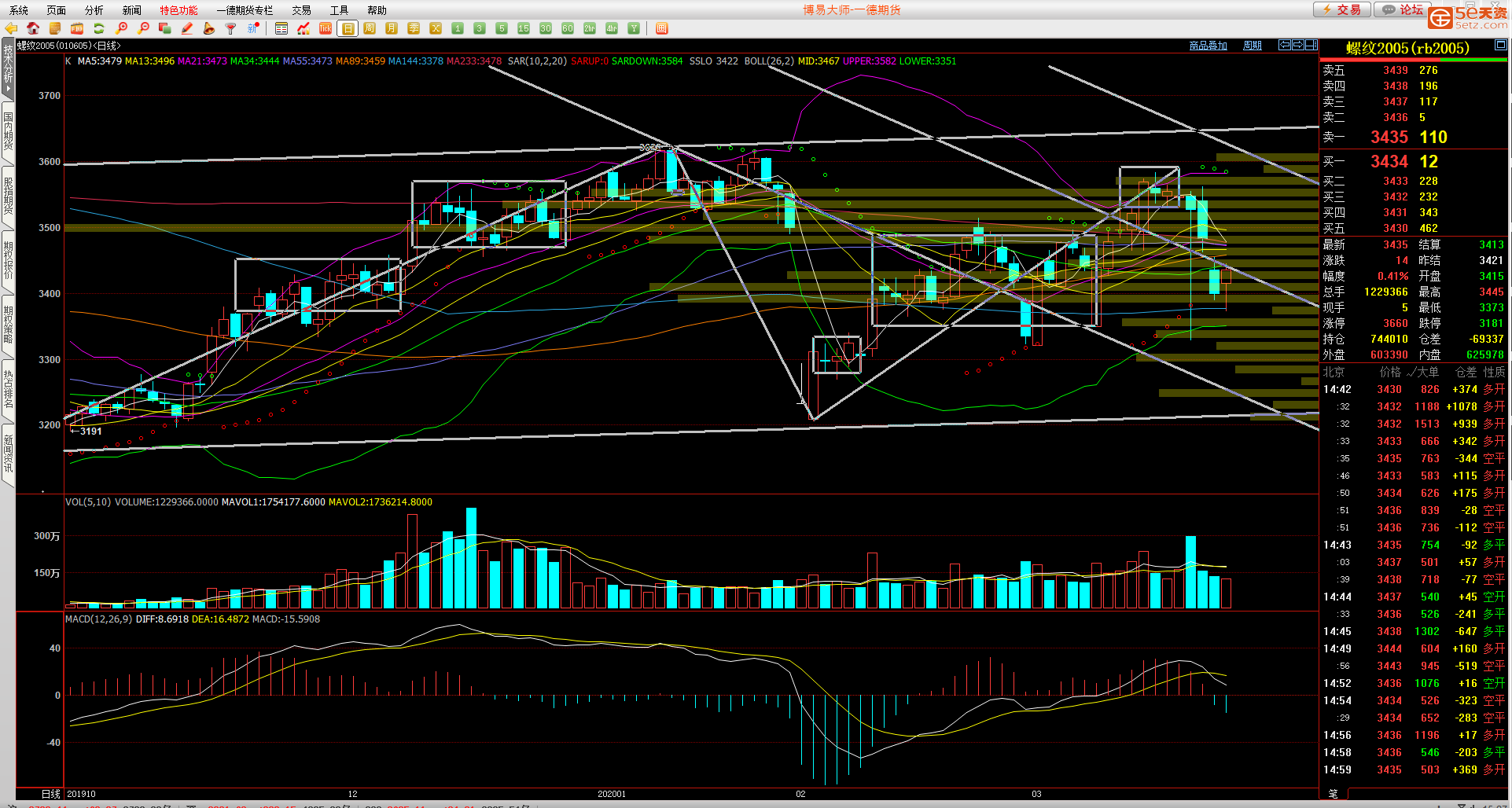Click the red-green buy/sell ratio bar
Viewport: 1512px width, 808px height.
(x=1414, y=60)
